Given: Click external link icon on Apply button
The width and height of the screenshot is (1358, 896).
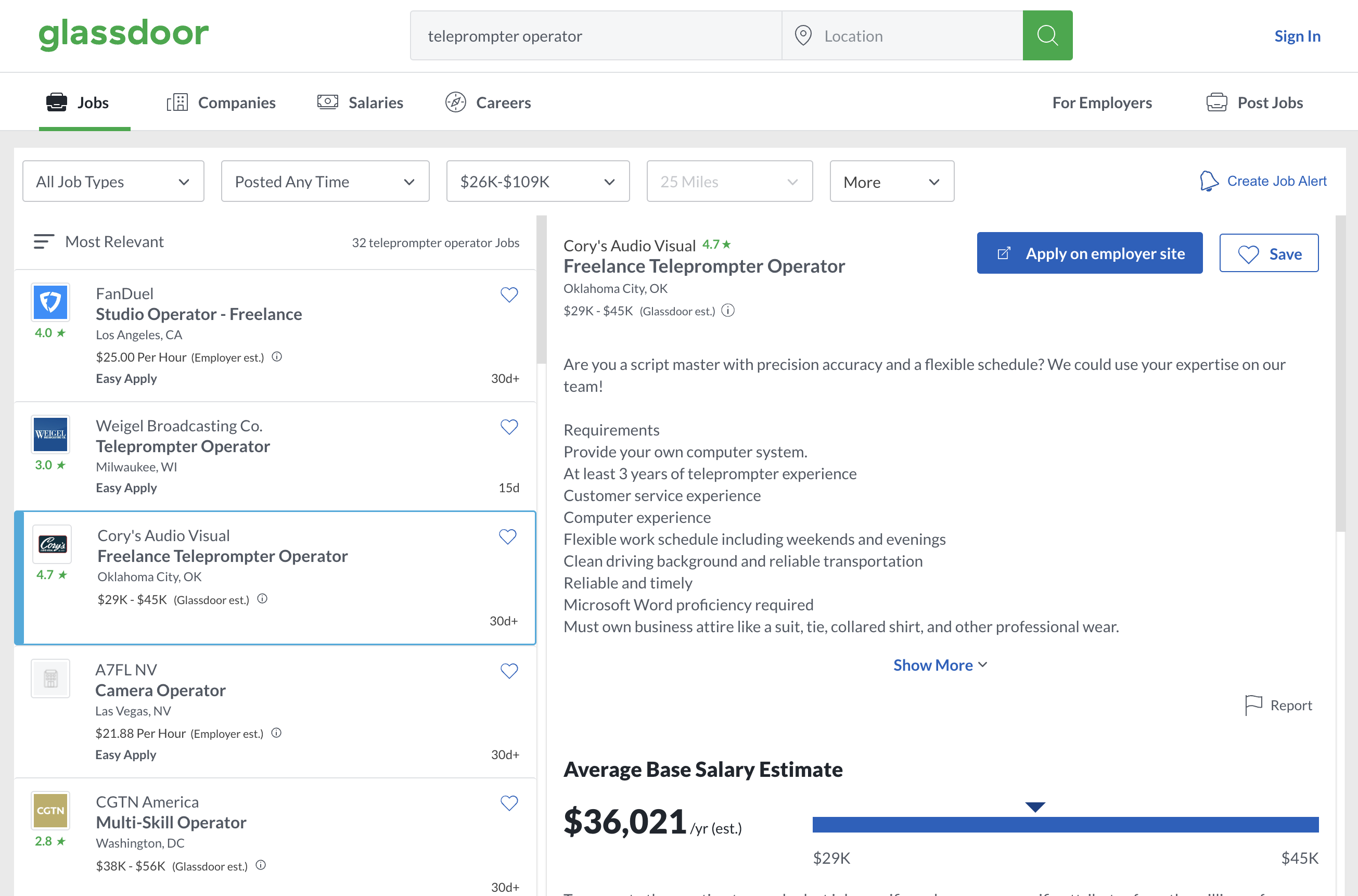Looking at the screenshot, I should coord(1004,253).
